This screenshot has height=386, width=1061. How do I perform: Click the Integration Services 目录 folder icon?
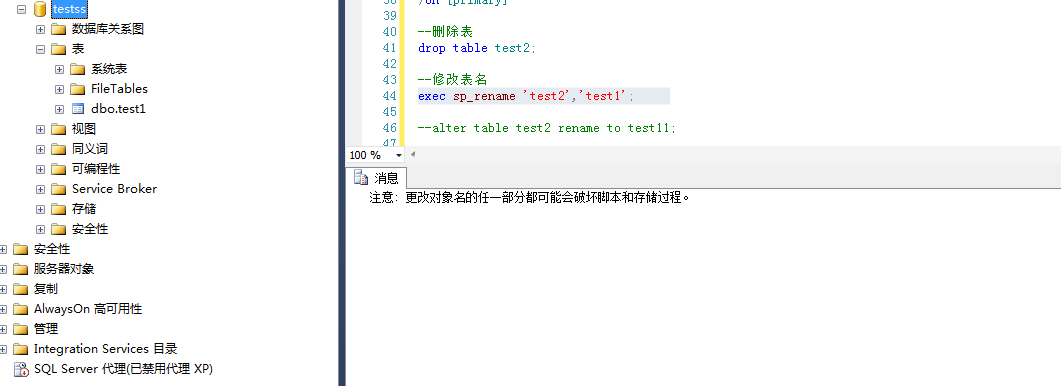coord(21,349)
